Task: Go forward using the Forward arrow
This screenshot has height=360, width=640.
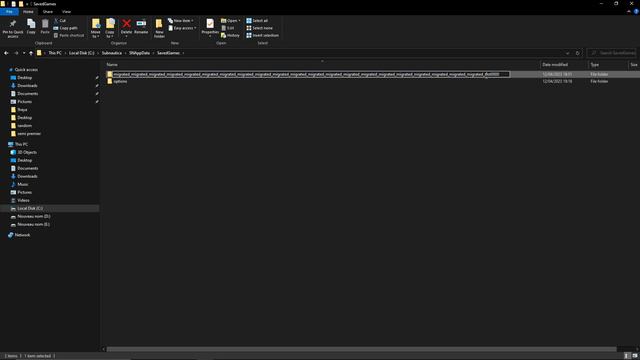Action: pos(16,53)
